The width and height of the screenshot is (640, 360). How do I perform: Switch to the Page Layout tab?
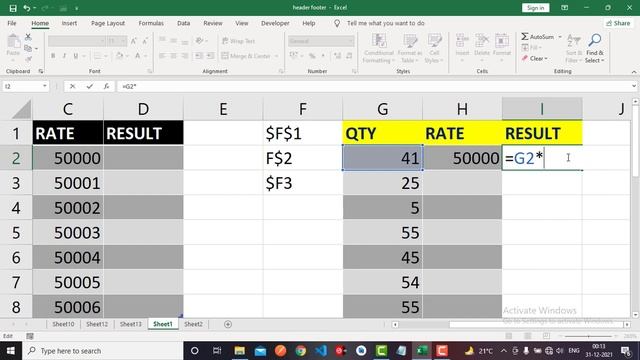click(108, 23)
